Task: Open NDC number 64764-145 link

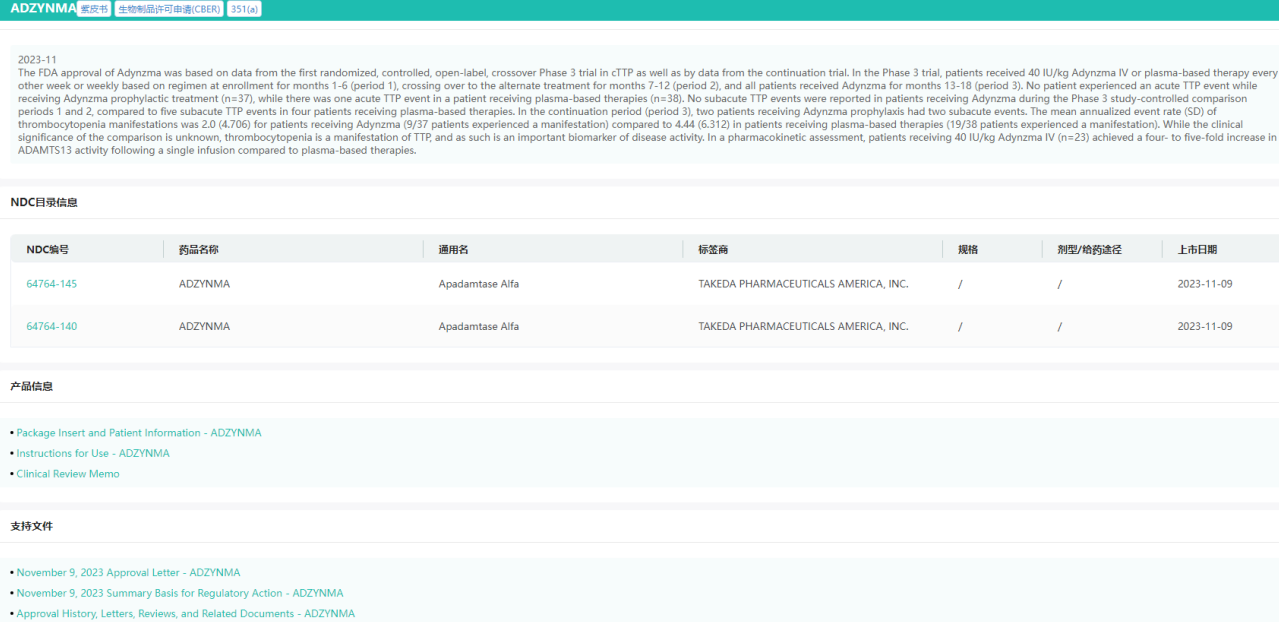Action: [x=51, y=284]
